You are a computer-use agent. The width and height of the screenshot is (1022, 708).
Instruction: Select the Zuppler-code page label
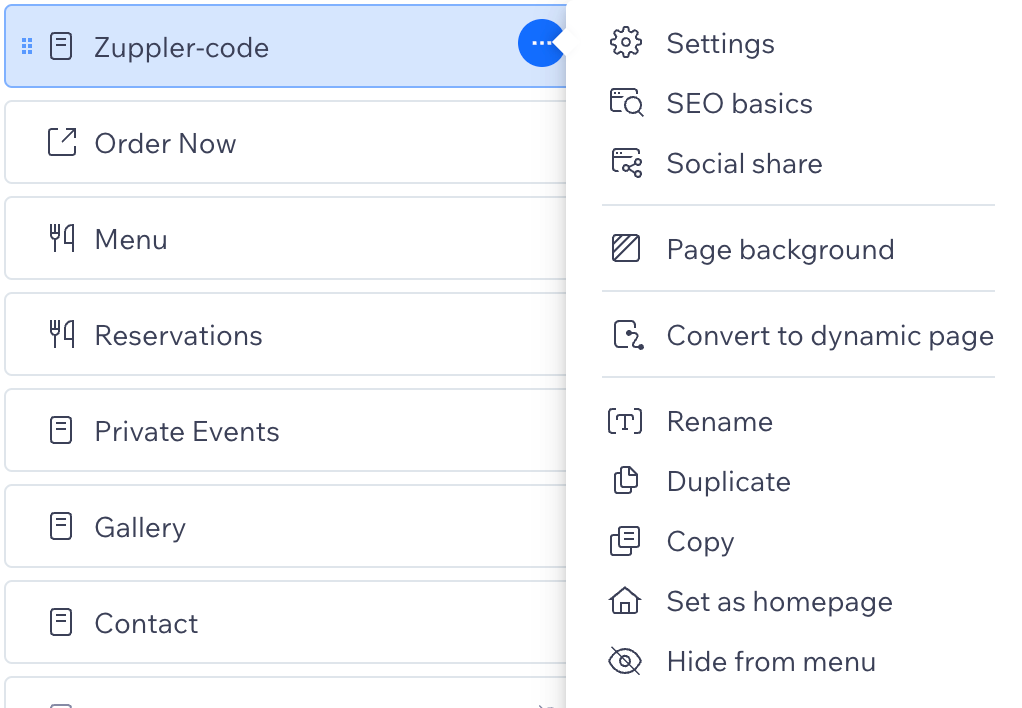tap(181, 48)
